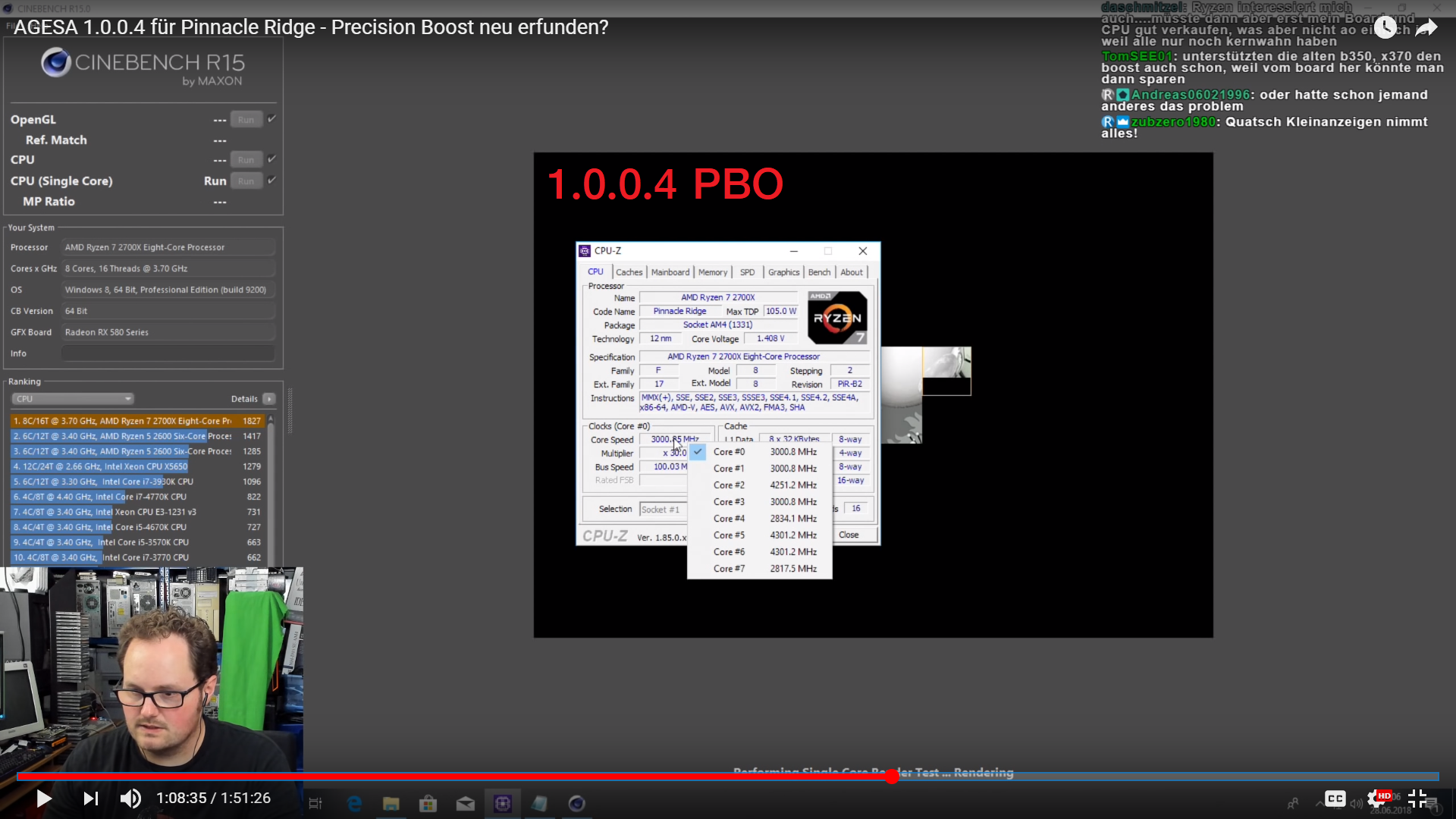Click the CPU-Z title bar icon

point(585,251)
